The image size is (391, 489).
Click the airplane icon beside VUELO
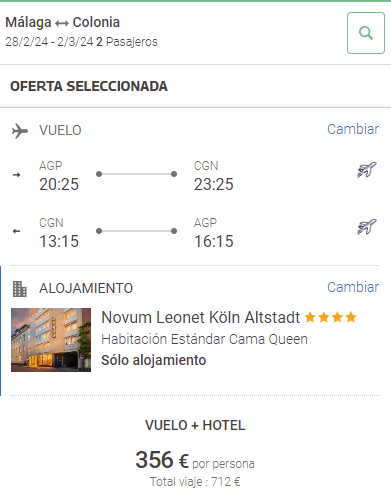click(x=20, y=131)
